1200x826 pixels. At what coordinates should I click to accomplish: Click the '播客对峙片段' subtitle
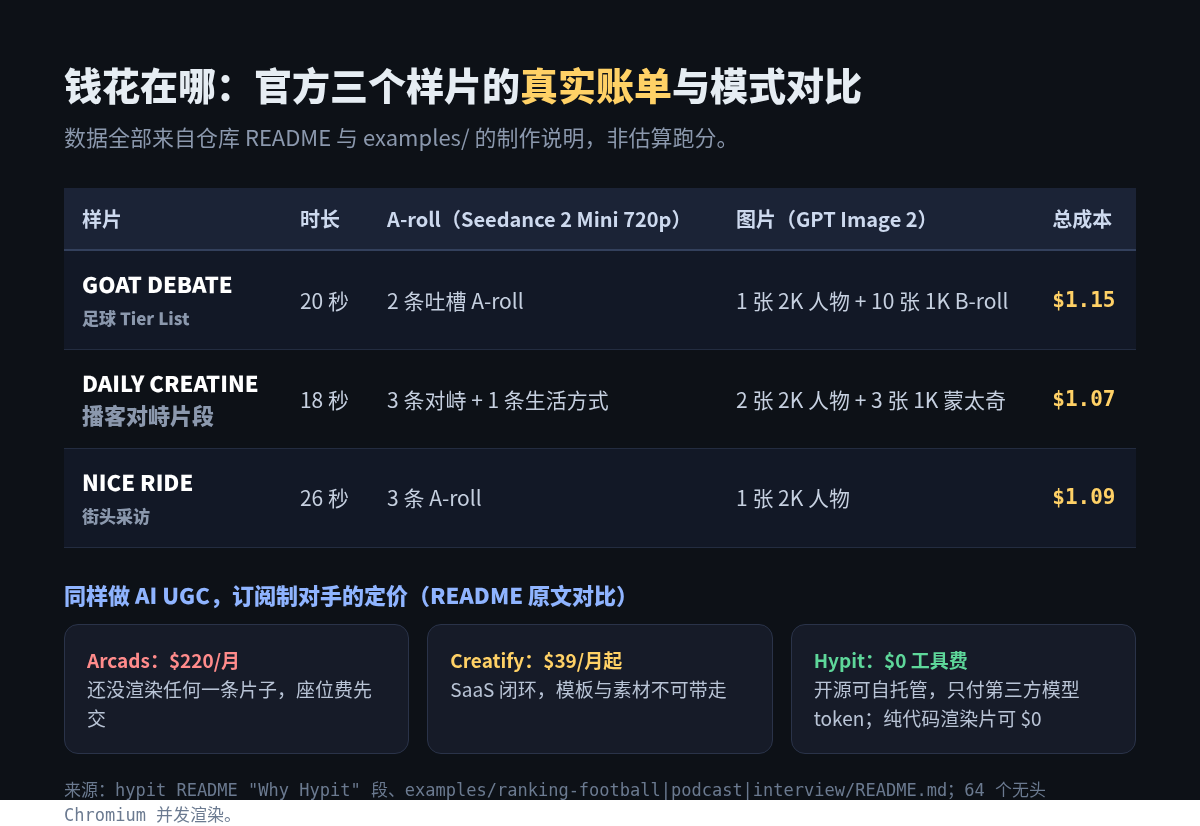click(148, 416)
